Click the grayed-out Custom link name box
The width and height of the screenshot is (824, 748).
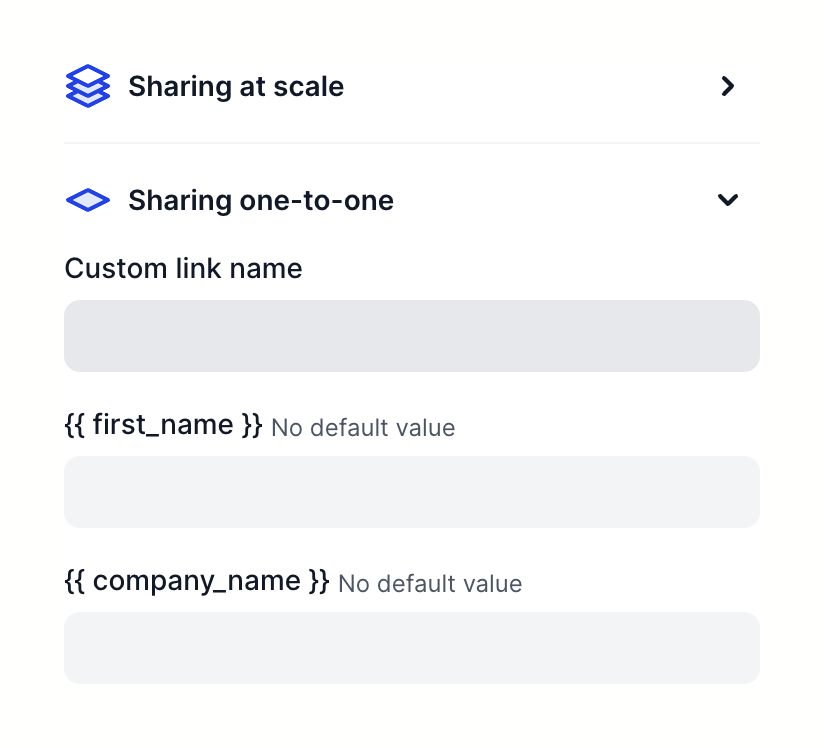click(x=412, y=336)
